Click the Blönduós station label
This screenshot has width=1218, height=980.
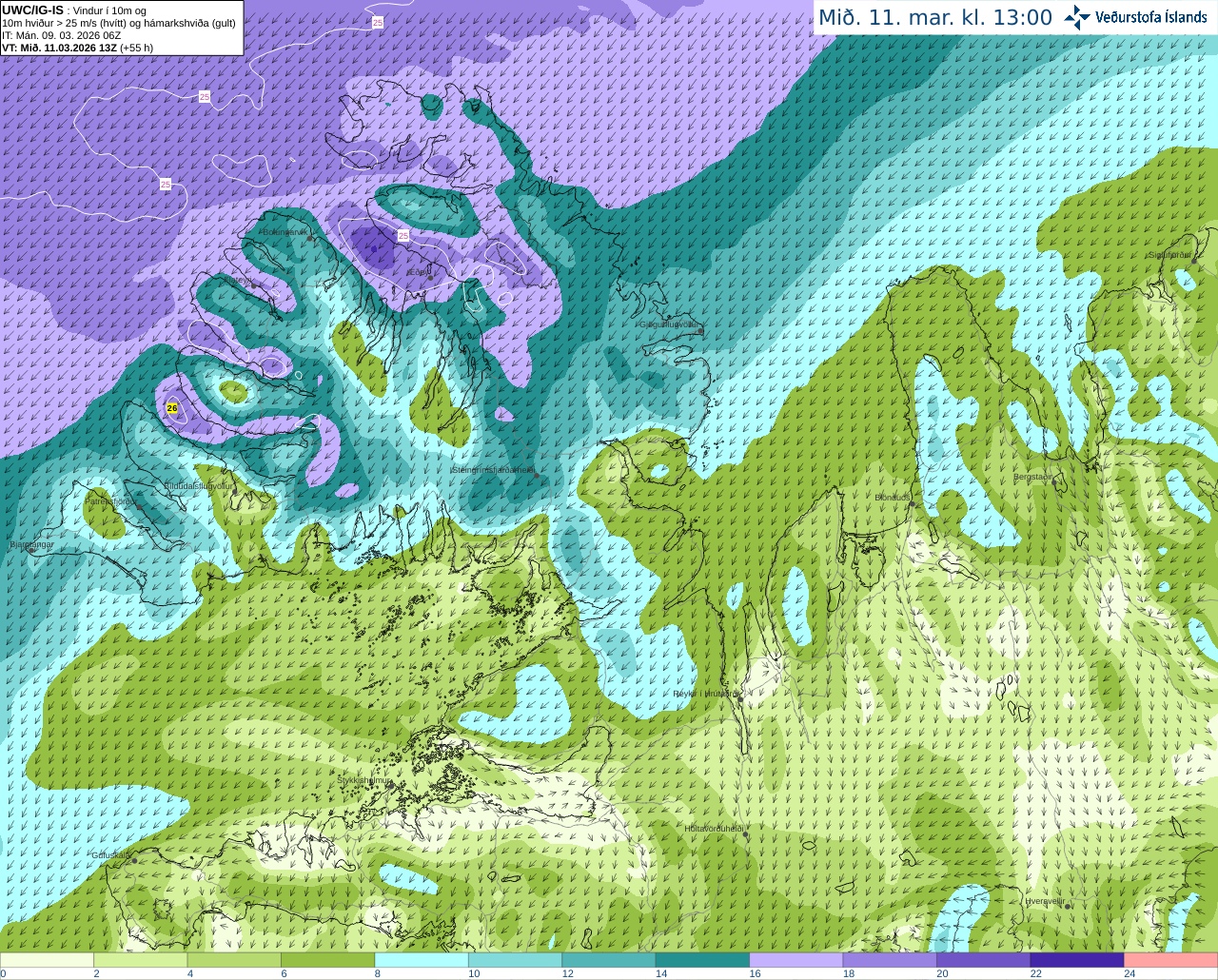pyautogui.click(x=893, y=498)
